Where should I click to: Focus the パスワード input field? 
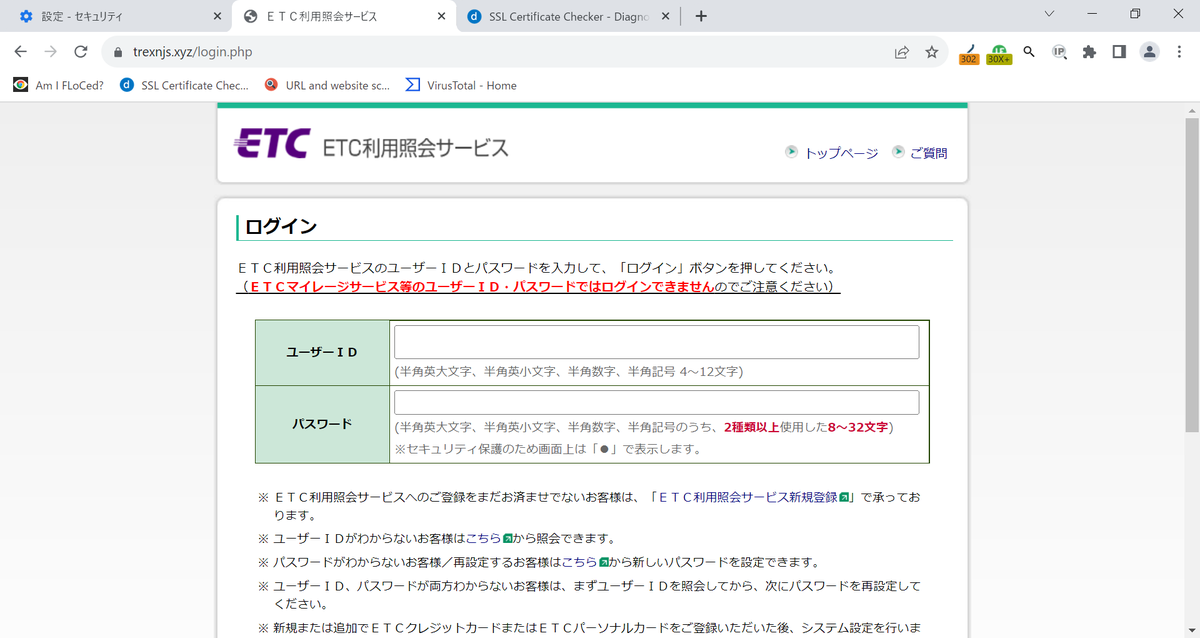(x=656, y=402)
